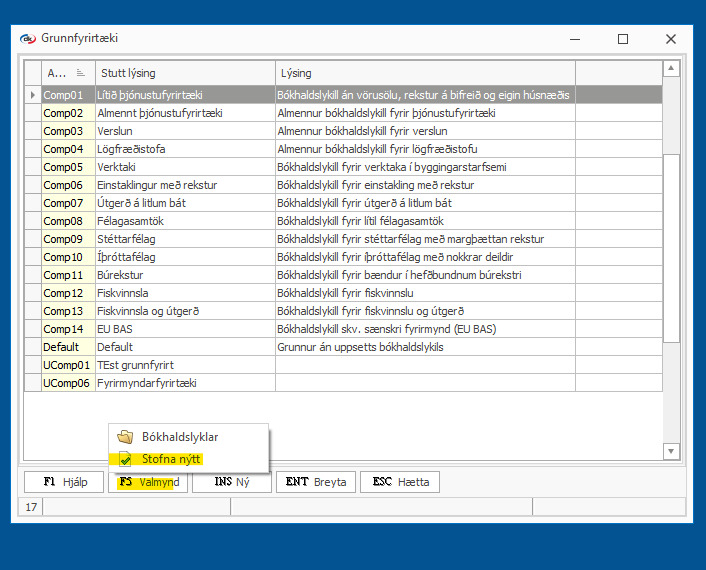Screen dimensions: 706x570
Task: Open Bókhaldslyklar from the popup menu
Action: [x=180, y=437]
